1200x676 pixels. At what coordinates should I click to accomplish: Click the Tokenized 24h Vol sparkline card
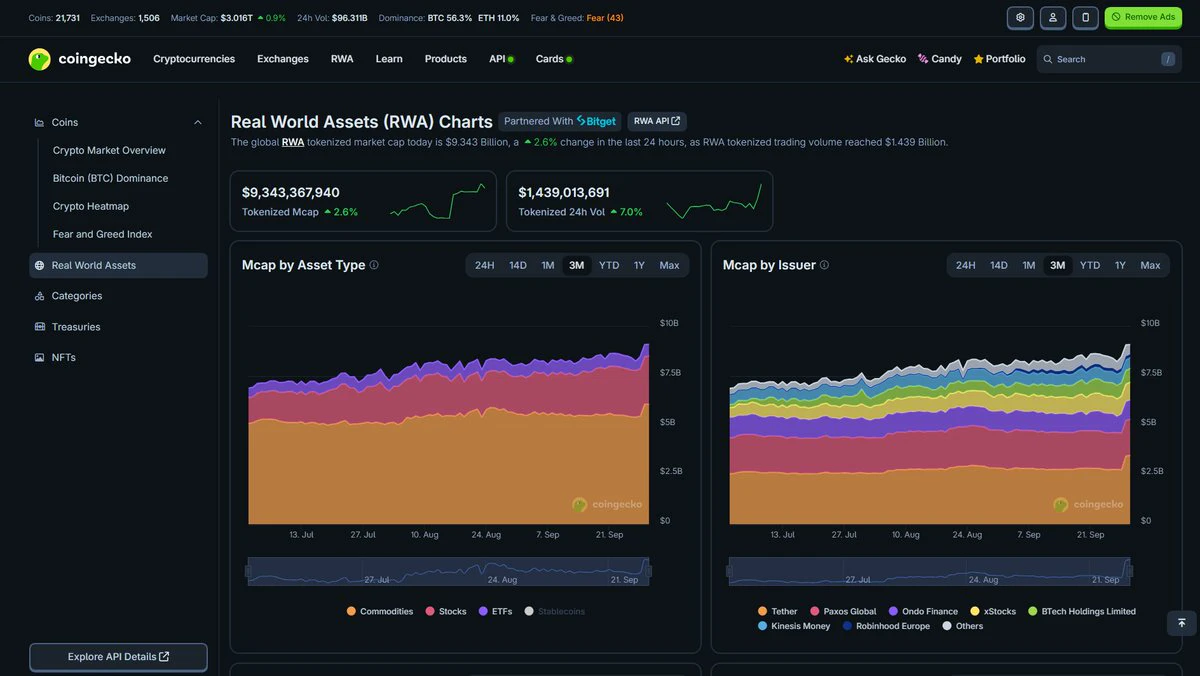tap(640, 201)
